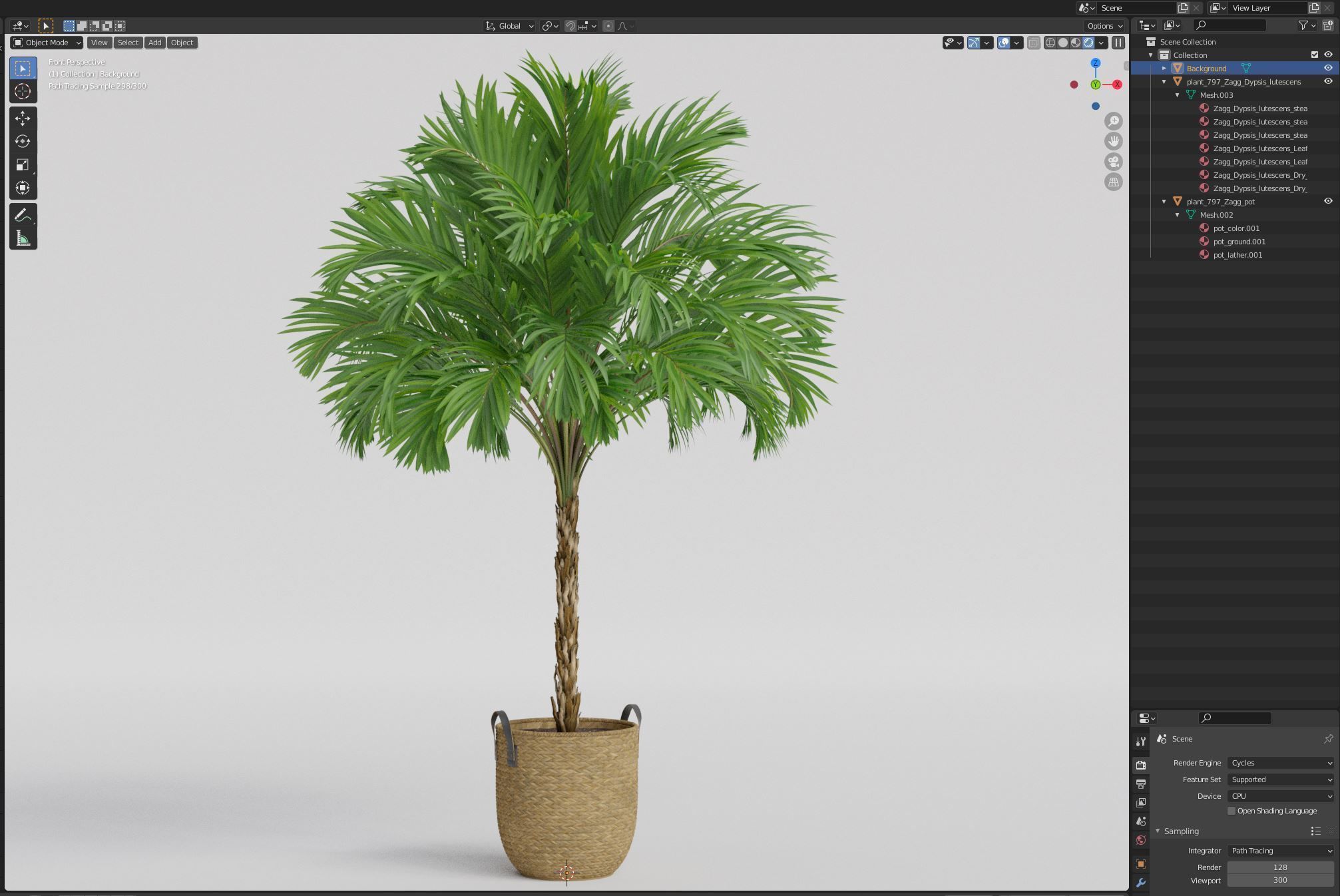The width and height of the screenshot is (1340, 896).
Task: Activate the Annotate pencil tool
Action: coord(23,216)
